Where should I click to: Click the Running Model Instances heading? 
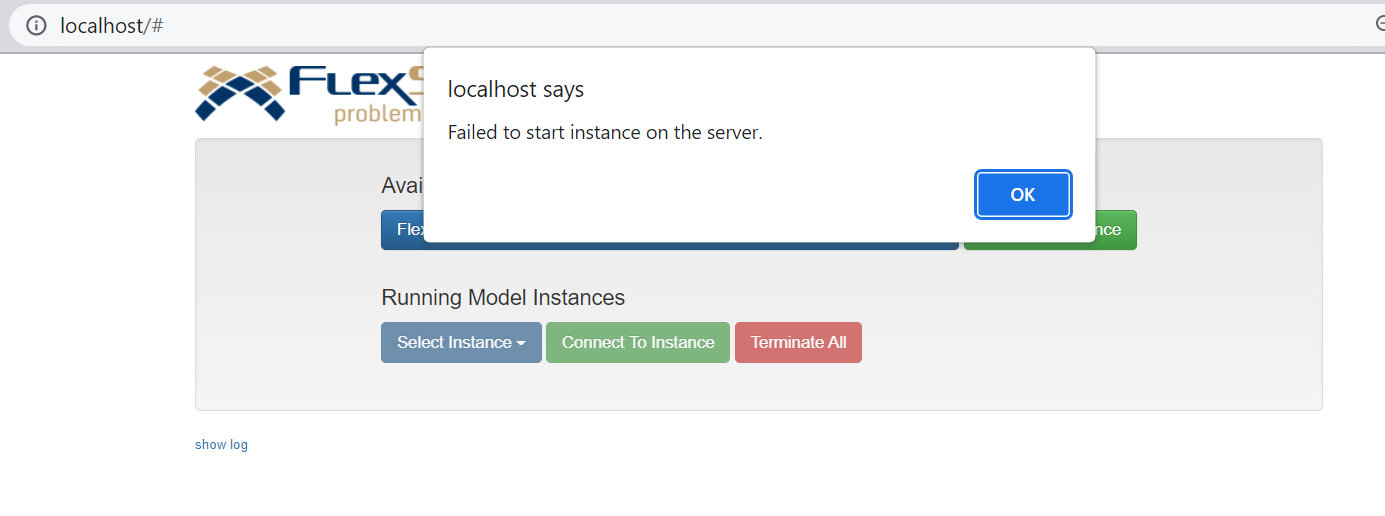503,297
